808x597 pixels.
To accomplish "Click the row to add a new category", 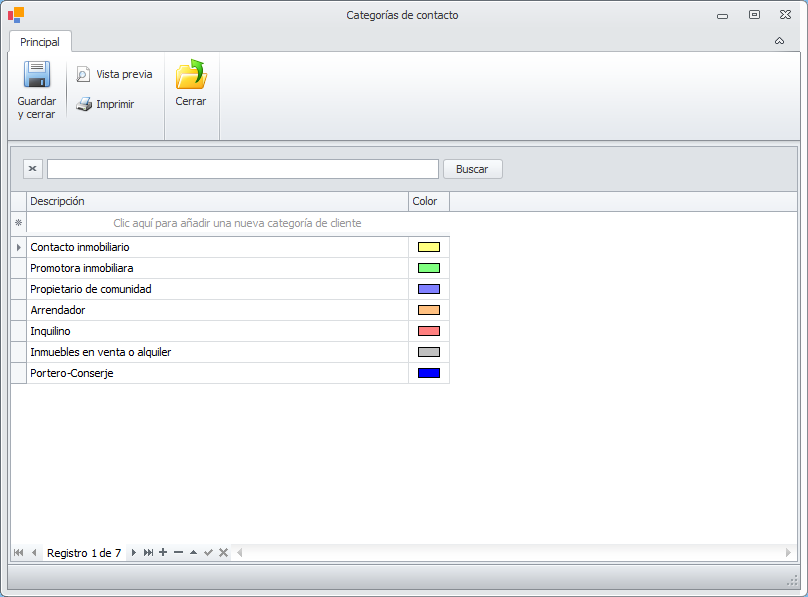I will coord(238,223).
